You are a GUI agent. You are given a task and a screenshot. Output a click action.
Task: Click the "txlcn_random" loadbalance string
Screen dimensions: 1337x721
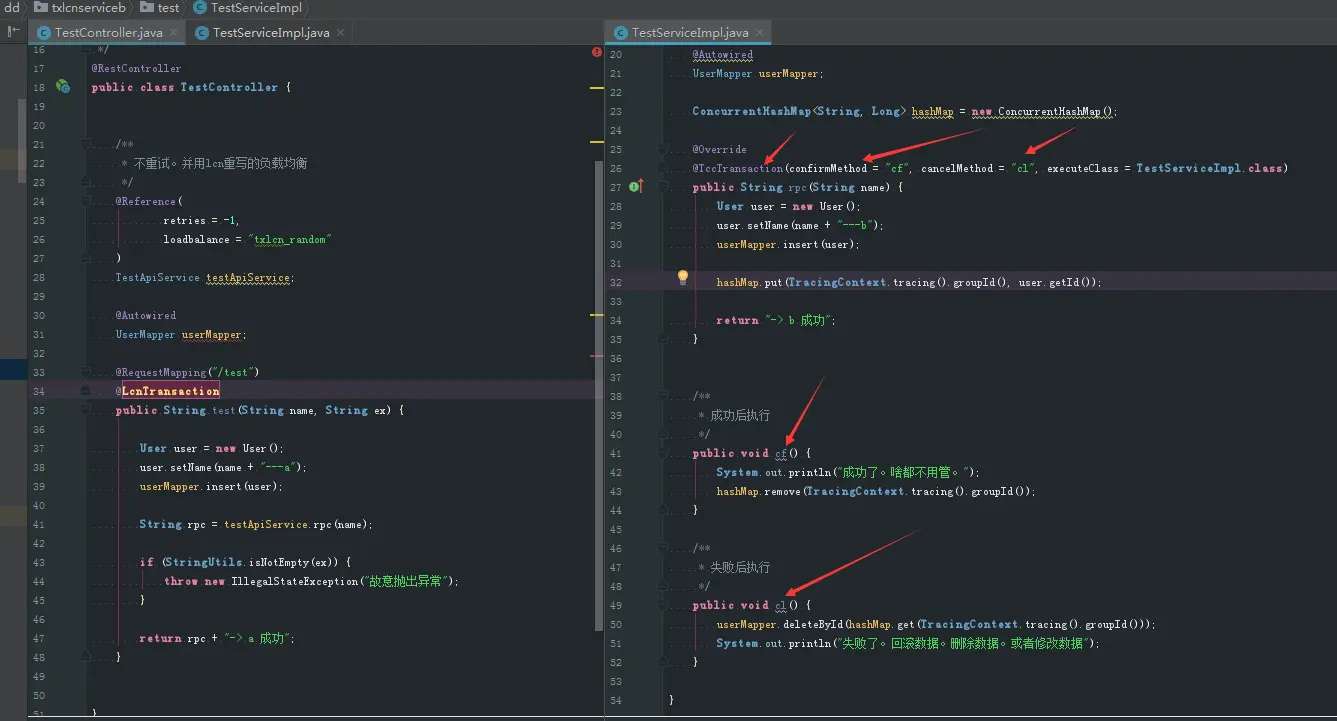(x=291, y=239)
